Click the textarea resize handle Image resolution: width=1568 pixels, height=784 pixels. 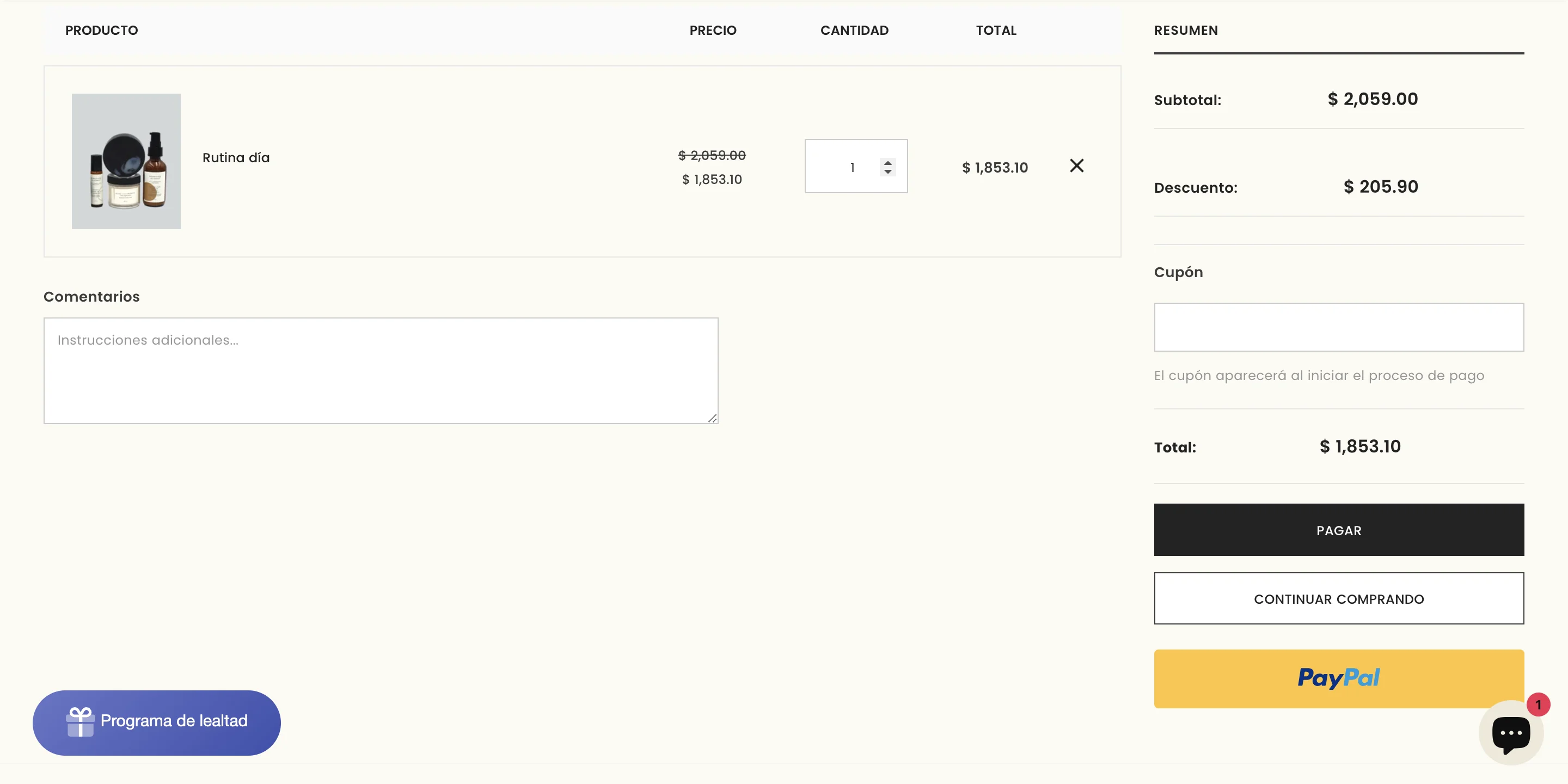[x=712, y=418]
